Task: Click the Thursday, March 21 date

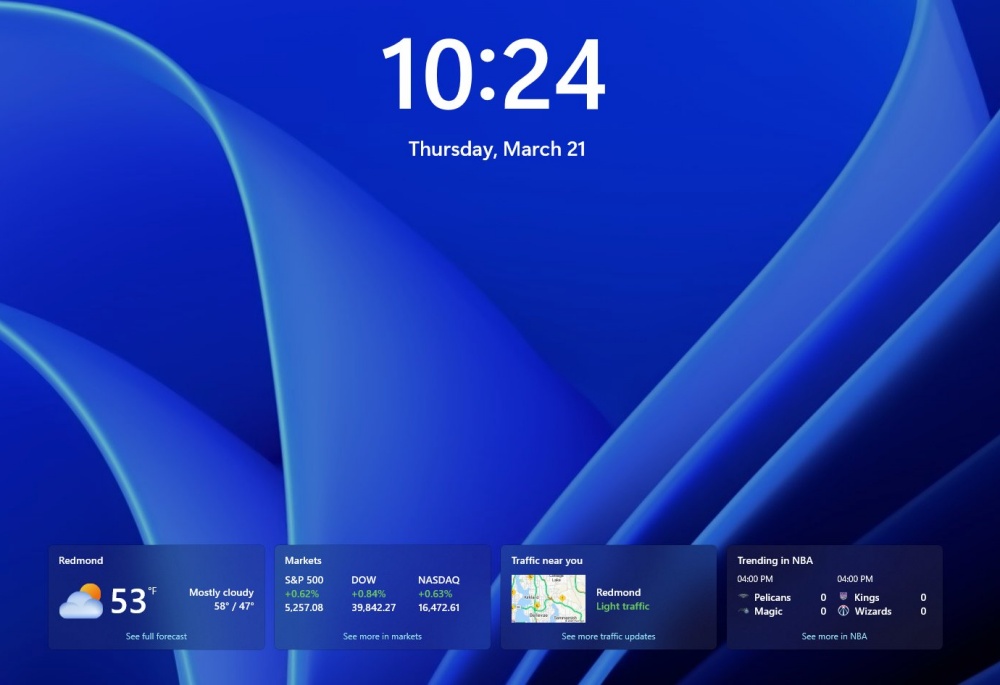Action: [497, 149]
